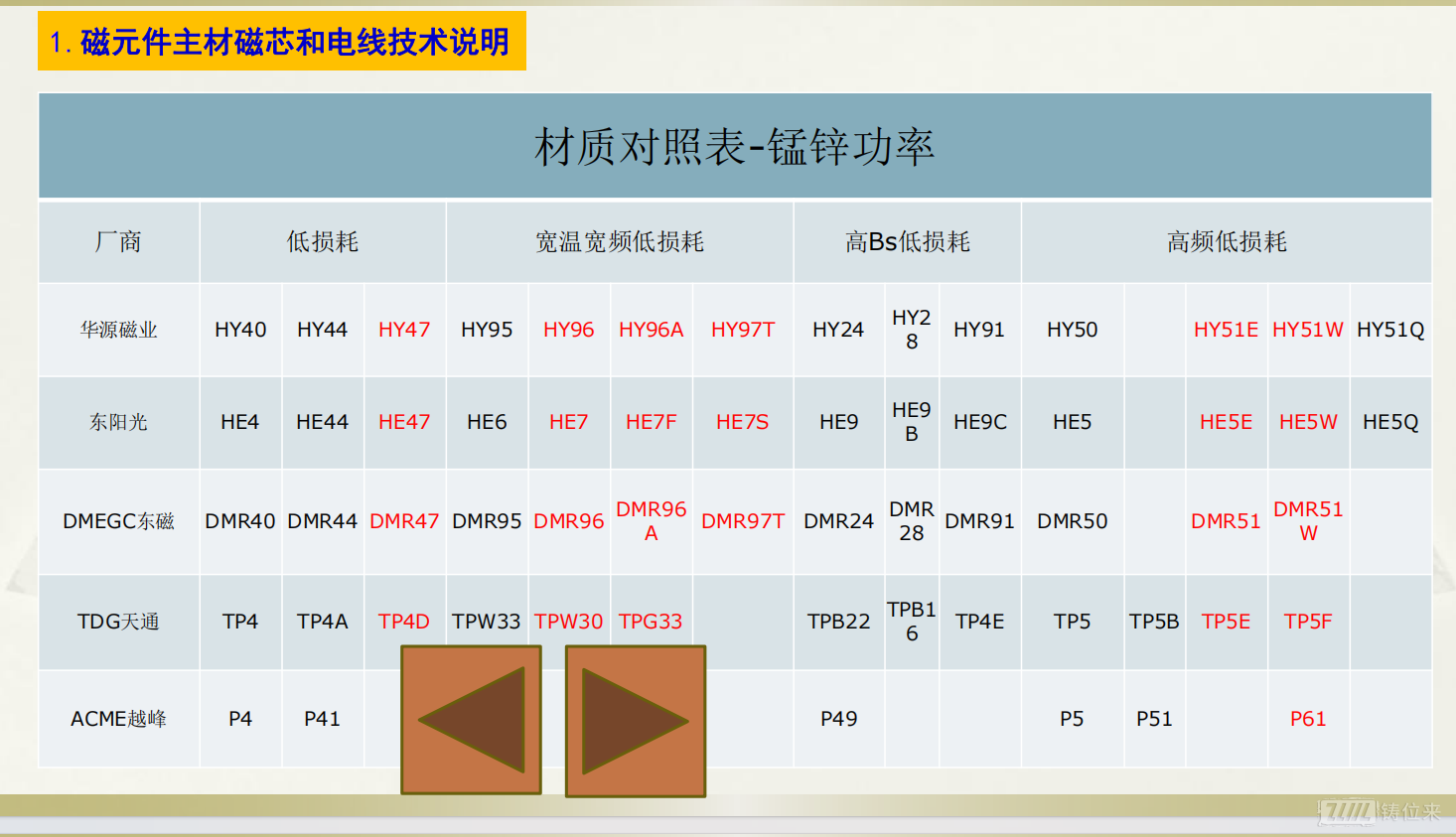Image resolution: width=1456 pixels, height=837 pixels.
Task: Select red cell TP5E
Action: pyautogui.click(x=1226, y=622)
